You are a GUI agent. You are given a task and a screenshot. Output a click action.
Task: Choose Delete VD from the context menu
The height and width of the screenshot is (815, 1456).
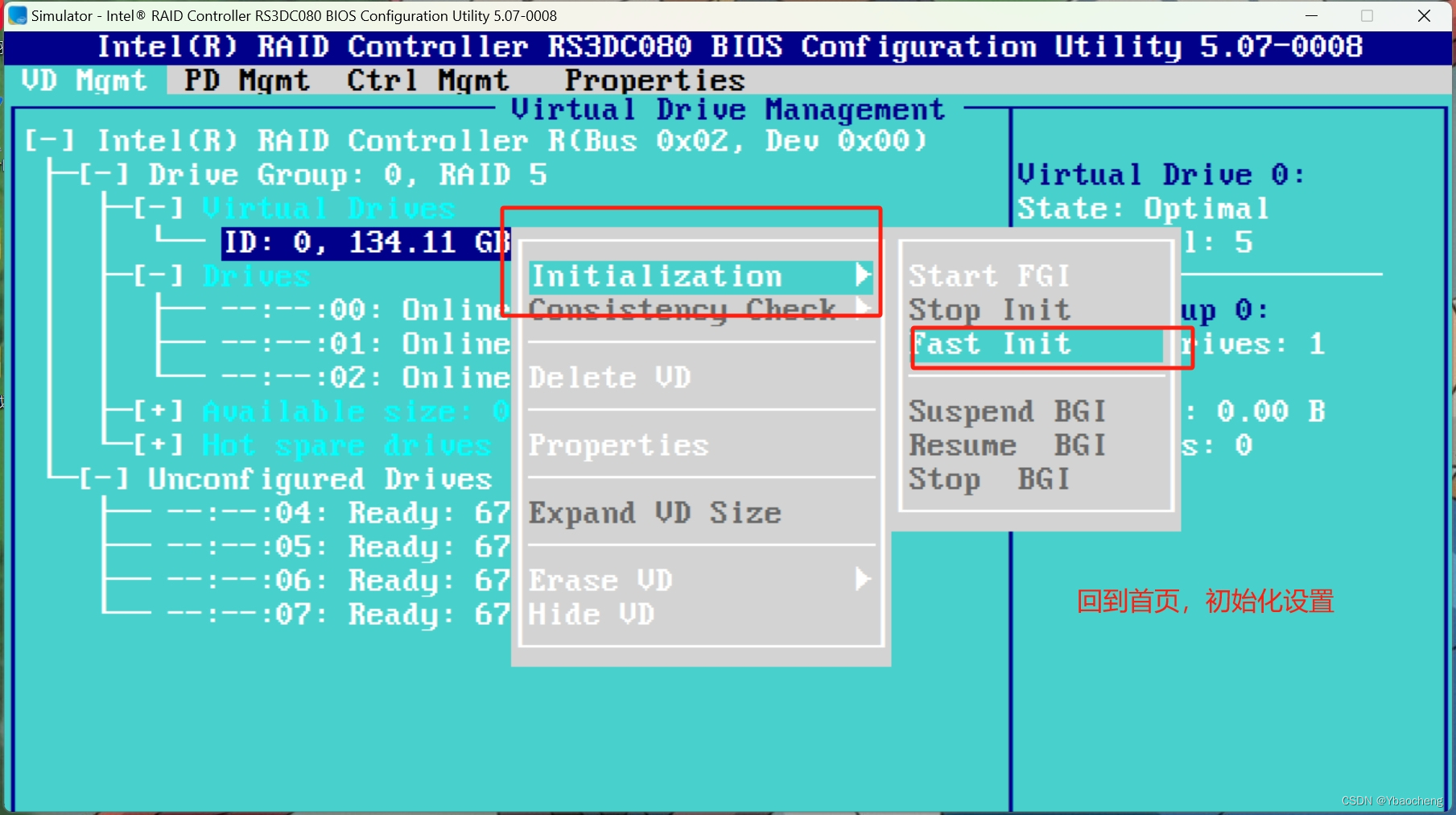point(609,378)
